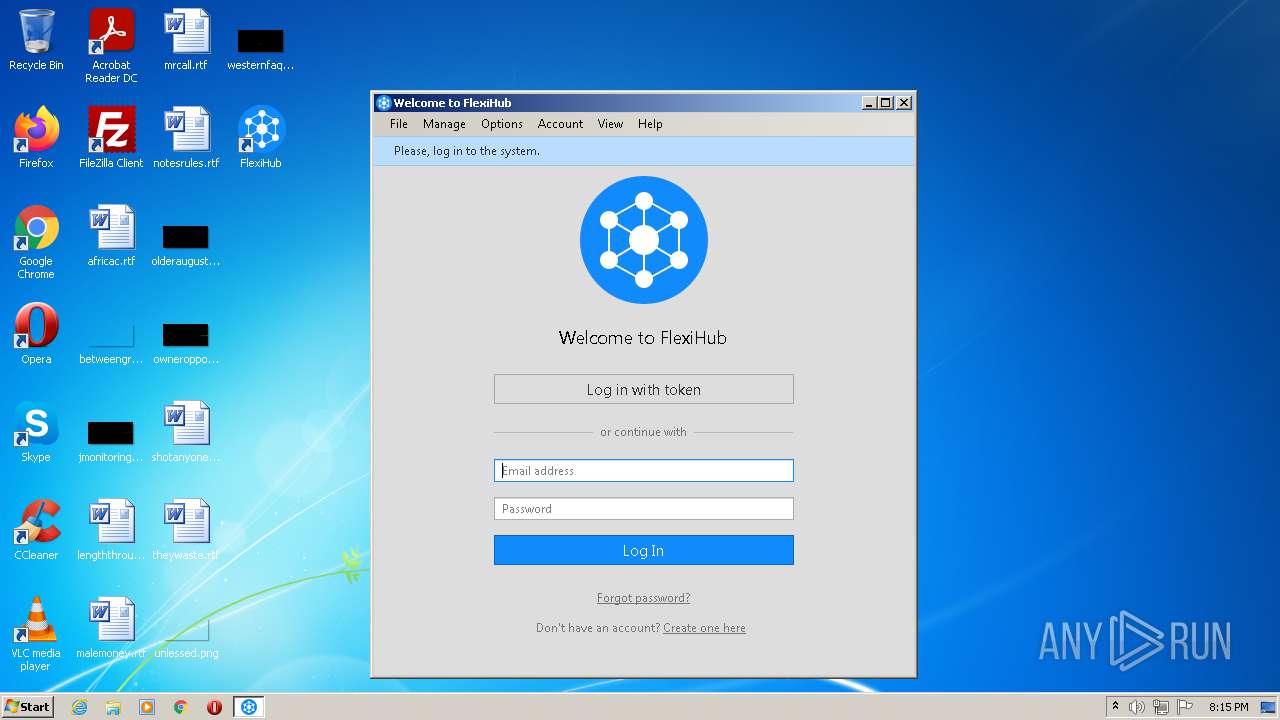This screenshot has width=1280, height=720.
Task: Click the taskbar media player icon
Action: point(147,707)
